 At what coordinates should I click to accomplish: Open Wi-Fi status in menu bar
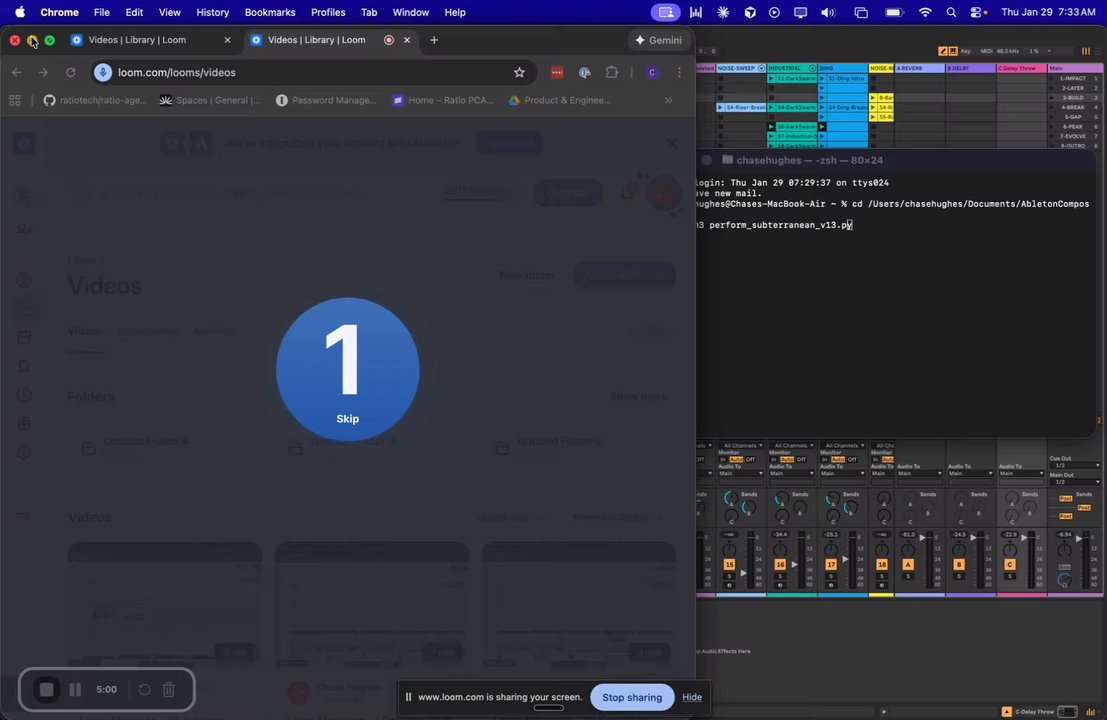pyautogui.click(x=925, y=12)
